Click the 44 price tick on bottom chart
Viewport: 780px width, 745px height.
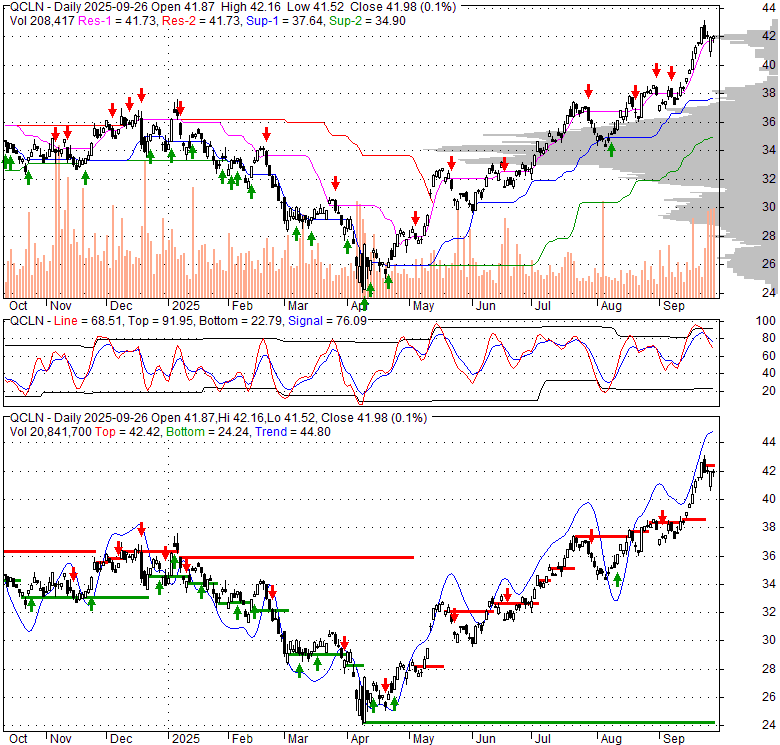pos(768,442)
